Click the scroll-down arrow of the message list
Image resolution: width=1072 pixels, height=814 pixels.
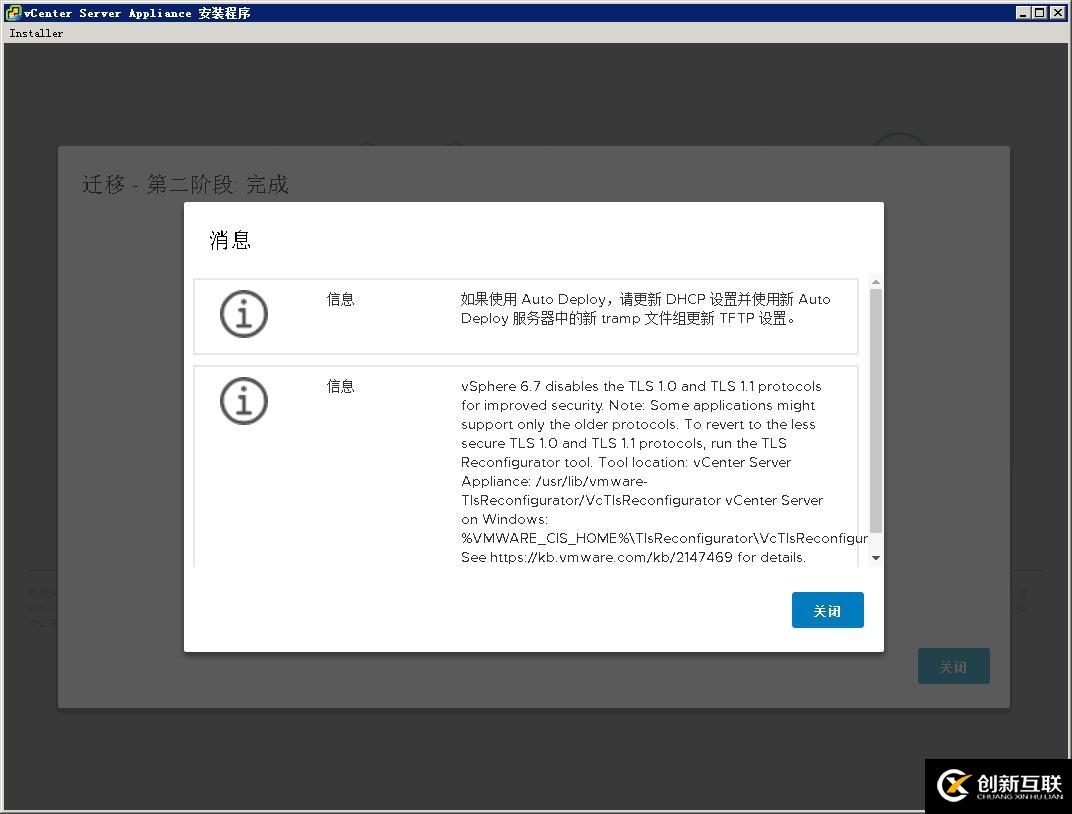(876, 558)
